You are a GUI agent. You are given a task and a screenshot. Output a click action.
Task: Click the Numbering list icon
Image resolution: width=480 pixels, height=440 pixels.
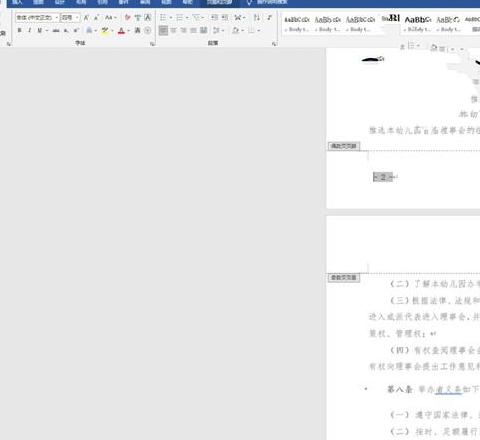point(180,17)
